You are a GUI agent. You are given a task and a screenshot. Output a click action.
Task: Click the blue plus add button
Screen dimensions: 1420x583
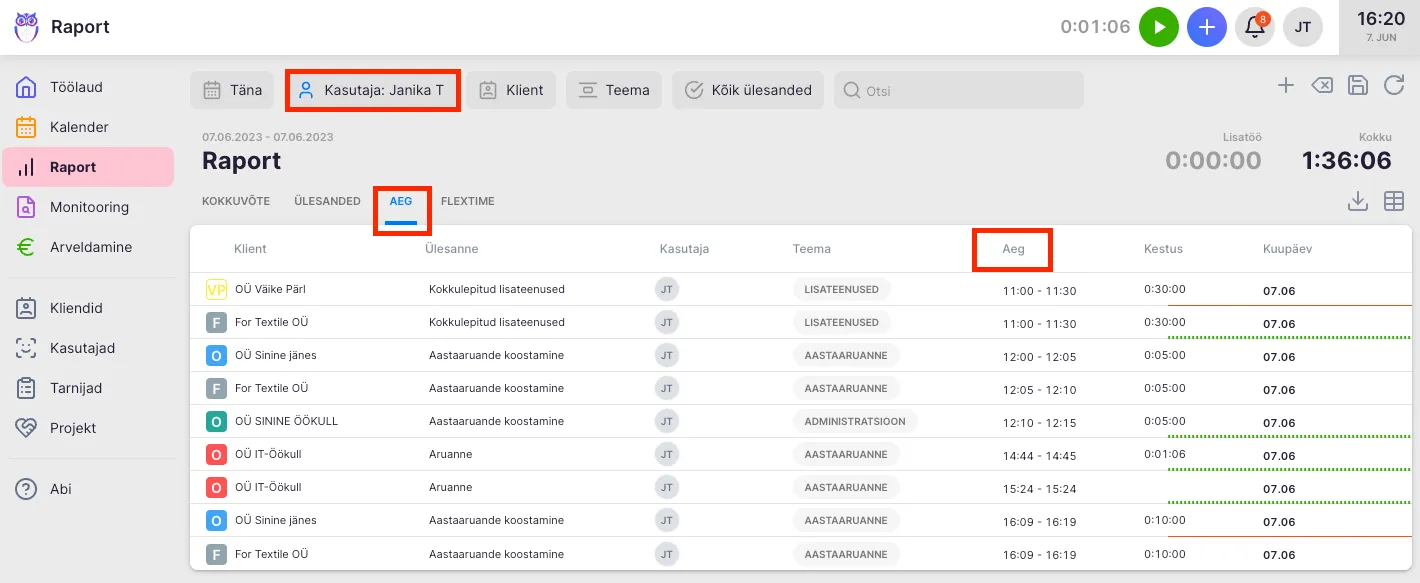pyautogui.click(x=1207, y=27)
